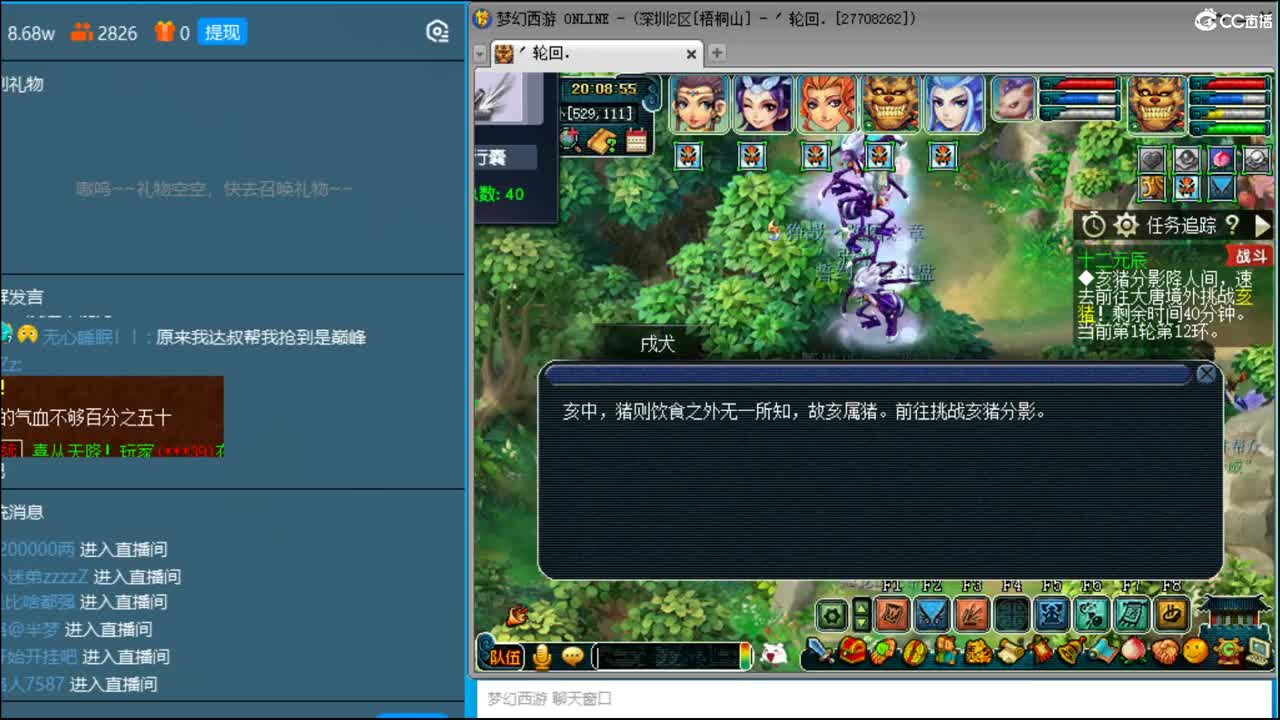
Task: Click the message 原来我达叔帮我抢到是巅峰
Action: click(x=261, y=337)
